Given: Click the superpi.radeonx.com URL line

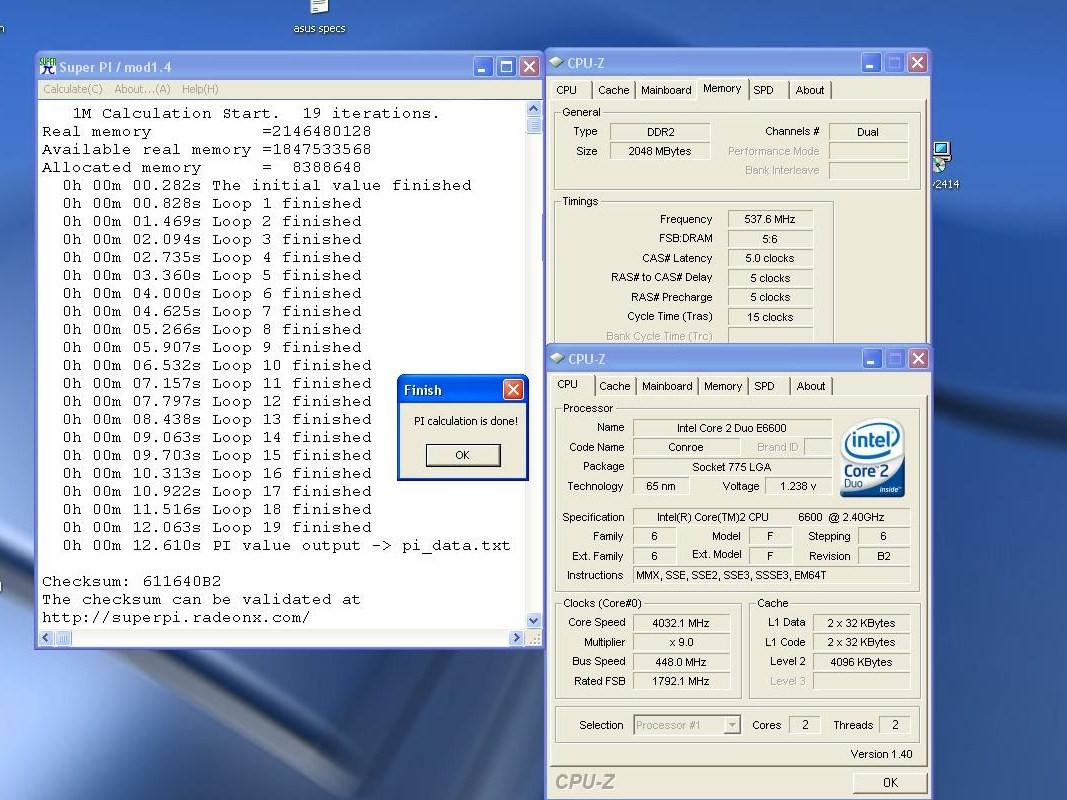Looking at the screenshot, I should pos(176,618).
